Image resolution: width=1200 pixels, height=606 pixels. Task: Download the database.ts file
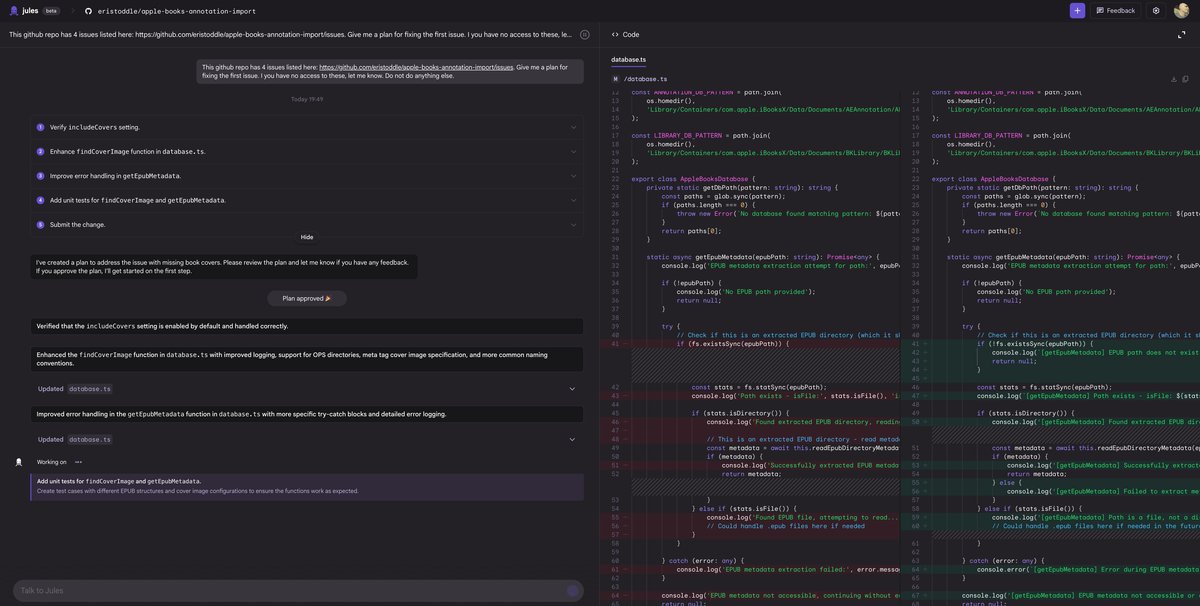tap(1173, 79)
